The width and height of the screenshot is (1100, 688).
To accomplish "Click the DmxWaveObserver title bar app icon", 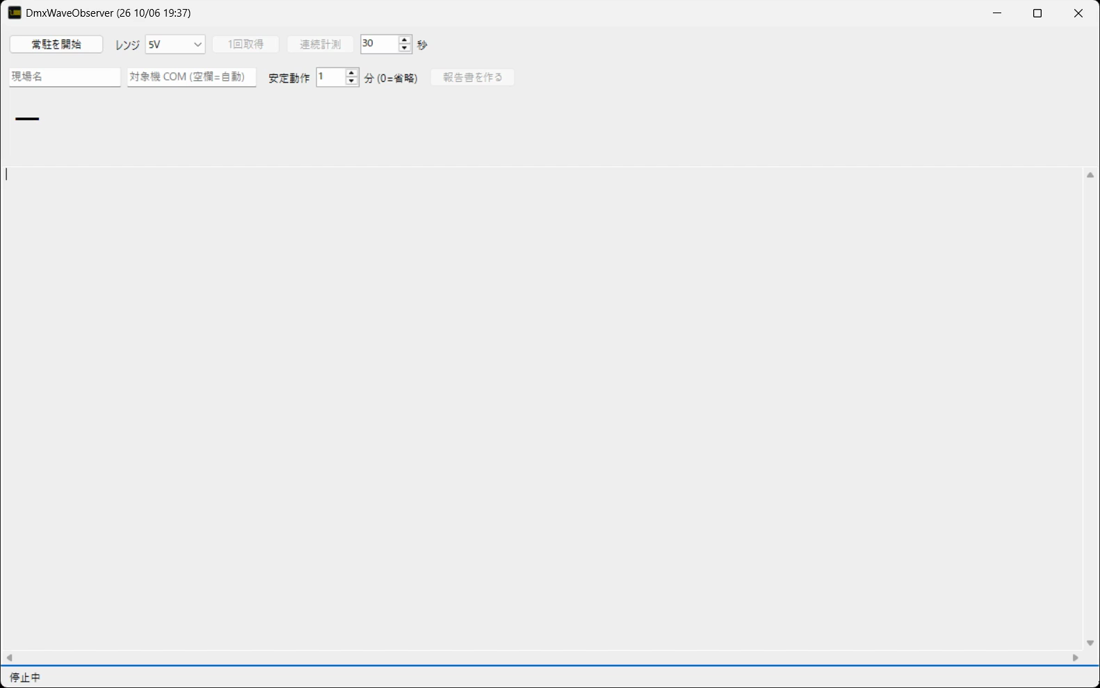I will [x=14, y=13].
